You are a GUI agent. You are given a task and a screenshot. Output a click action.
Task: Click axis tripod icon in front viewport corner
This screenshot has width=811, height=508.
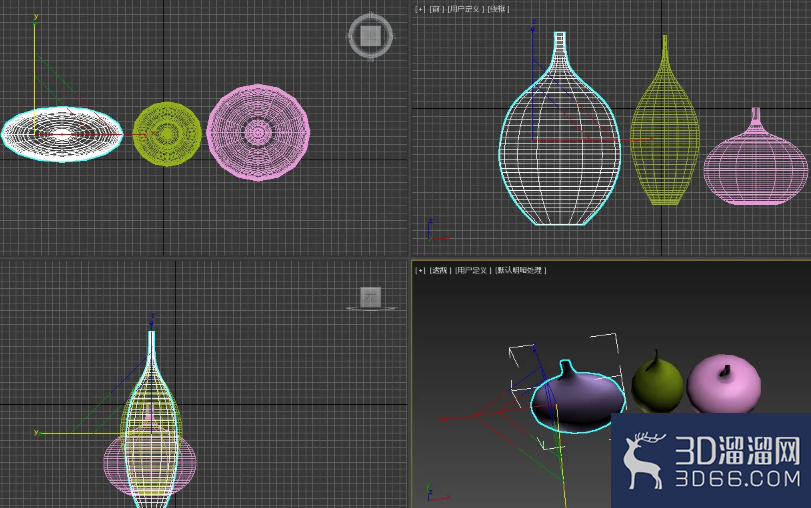pos(437,231)
